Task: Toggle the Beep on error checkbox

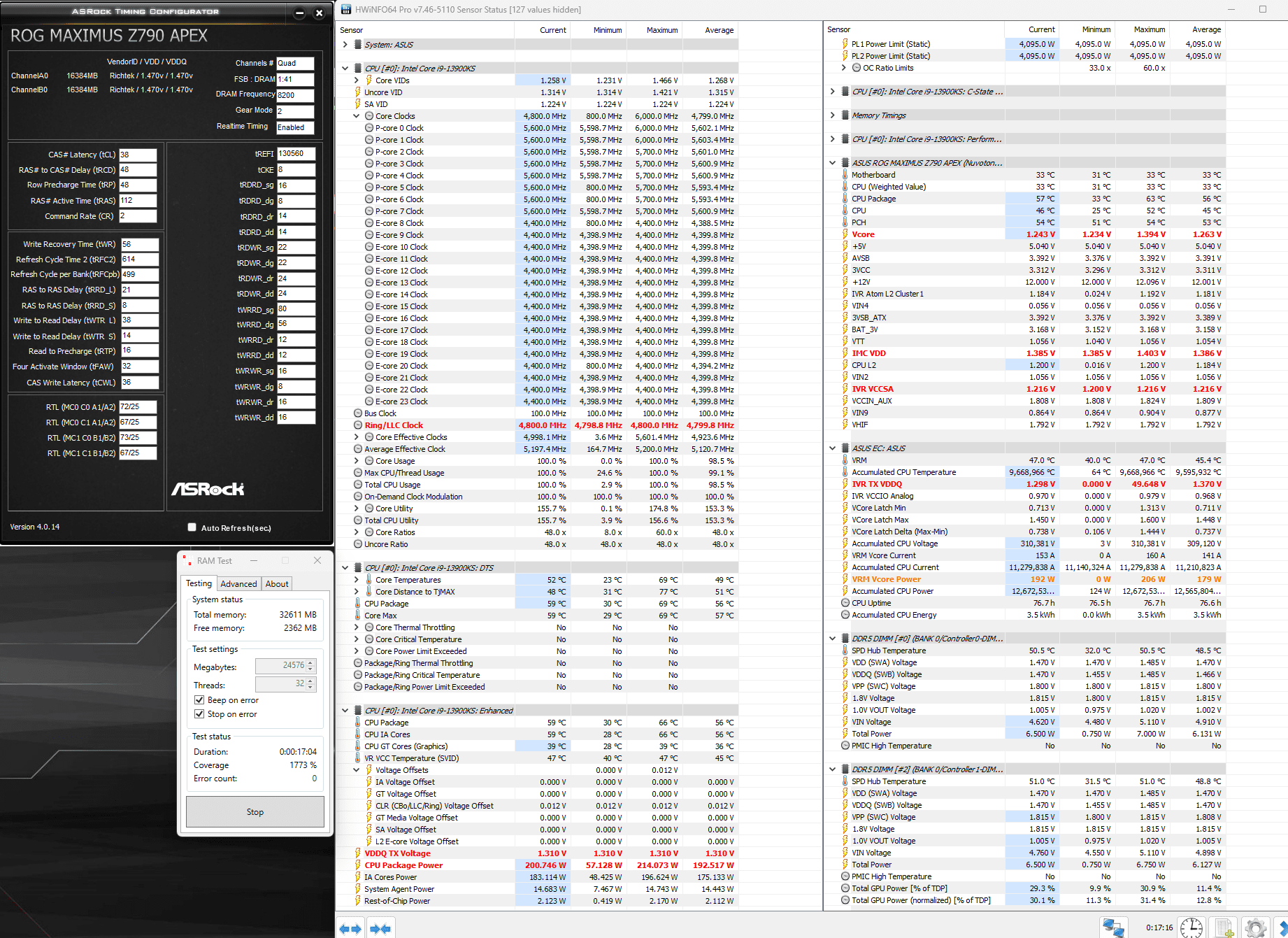Action: point(199,700)
